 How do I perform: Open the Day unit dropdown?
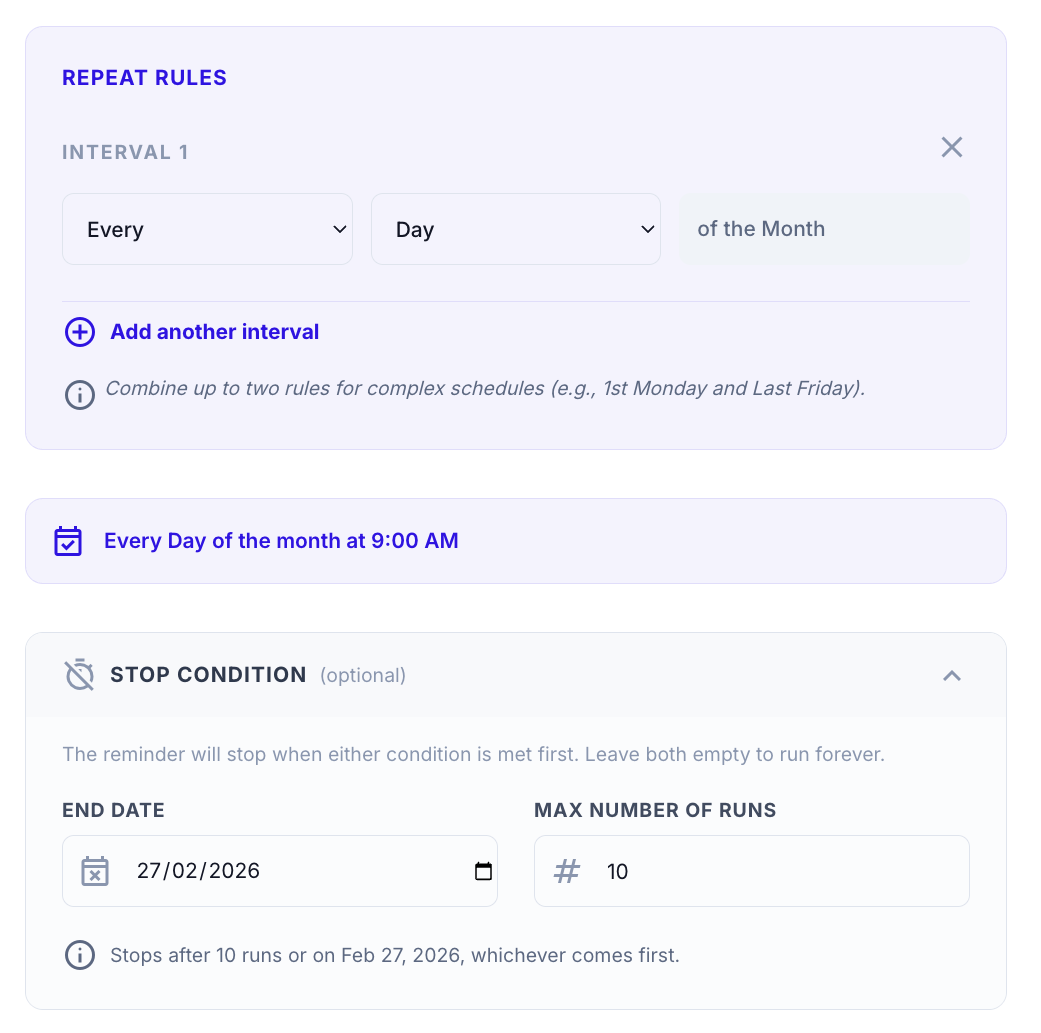(516, 229)
